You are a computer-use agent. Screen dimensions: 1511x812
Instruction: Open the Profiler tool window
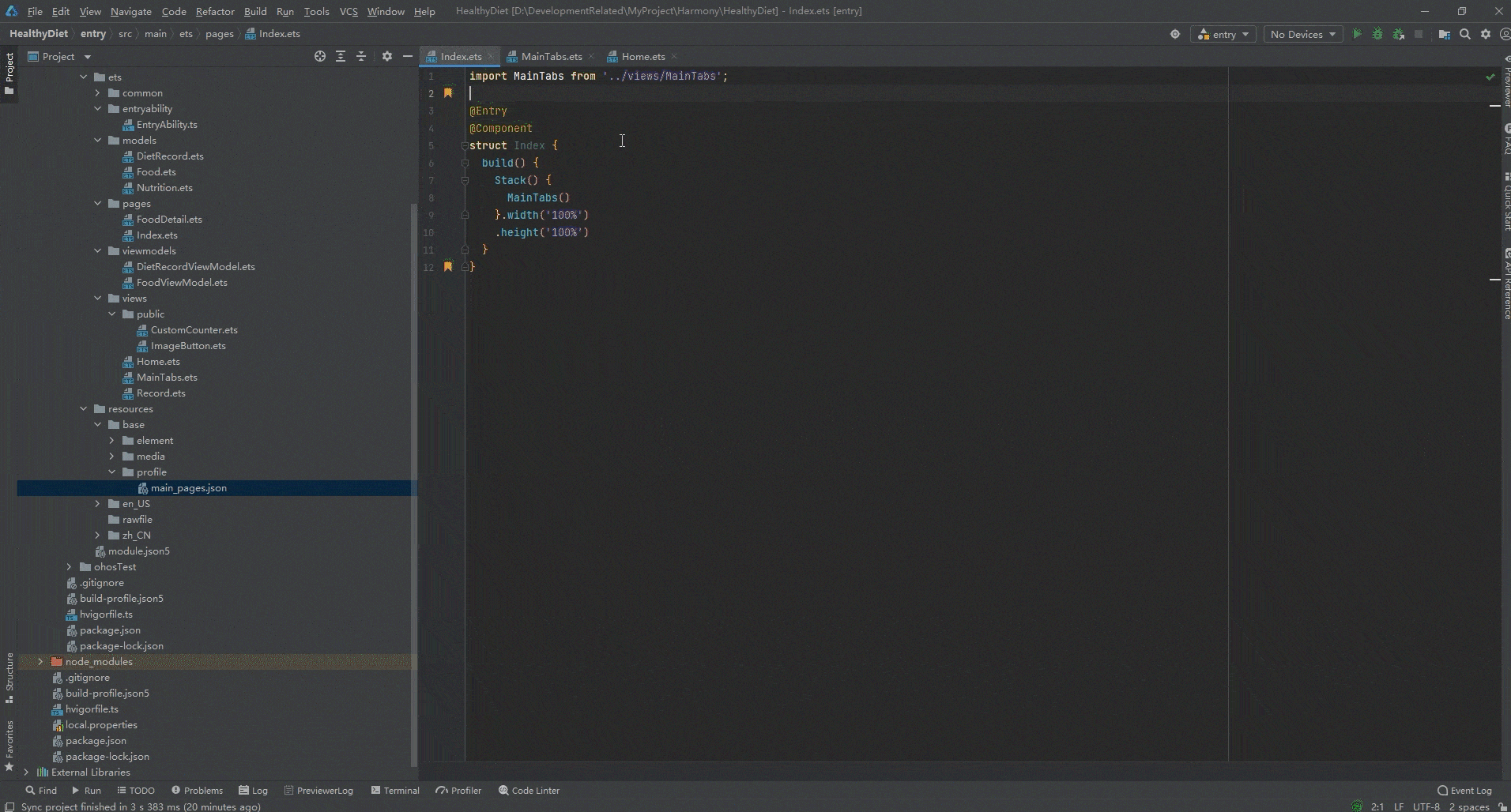point(458,790)
